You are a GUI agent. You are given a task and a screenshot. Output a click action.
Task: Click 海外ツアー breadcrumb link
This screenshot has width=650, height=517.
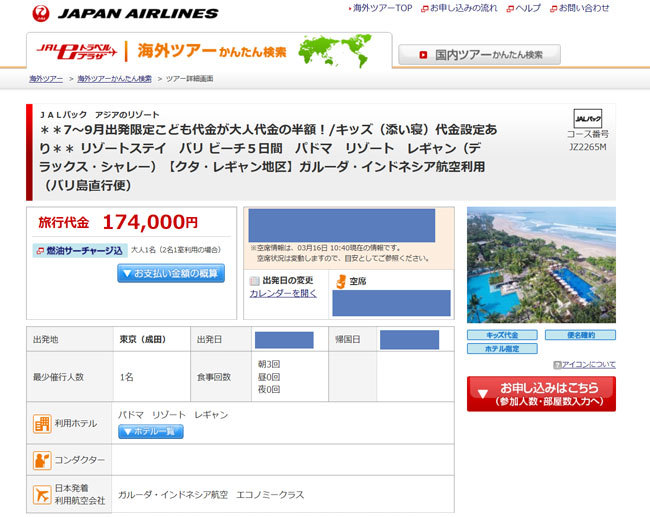coord(46,79)
